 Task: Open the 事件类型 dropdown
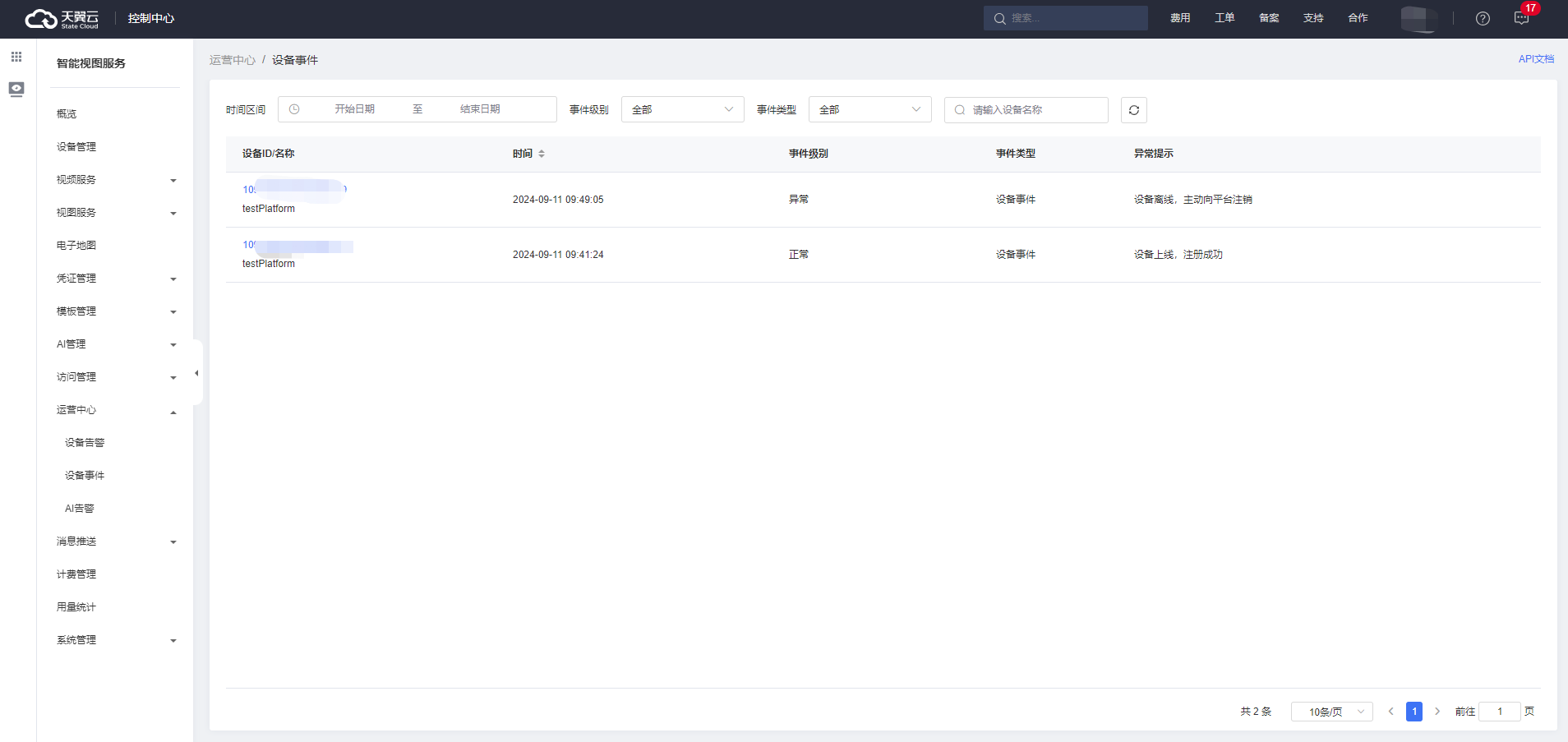tap(869, 109)
